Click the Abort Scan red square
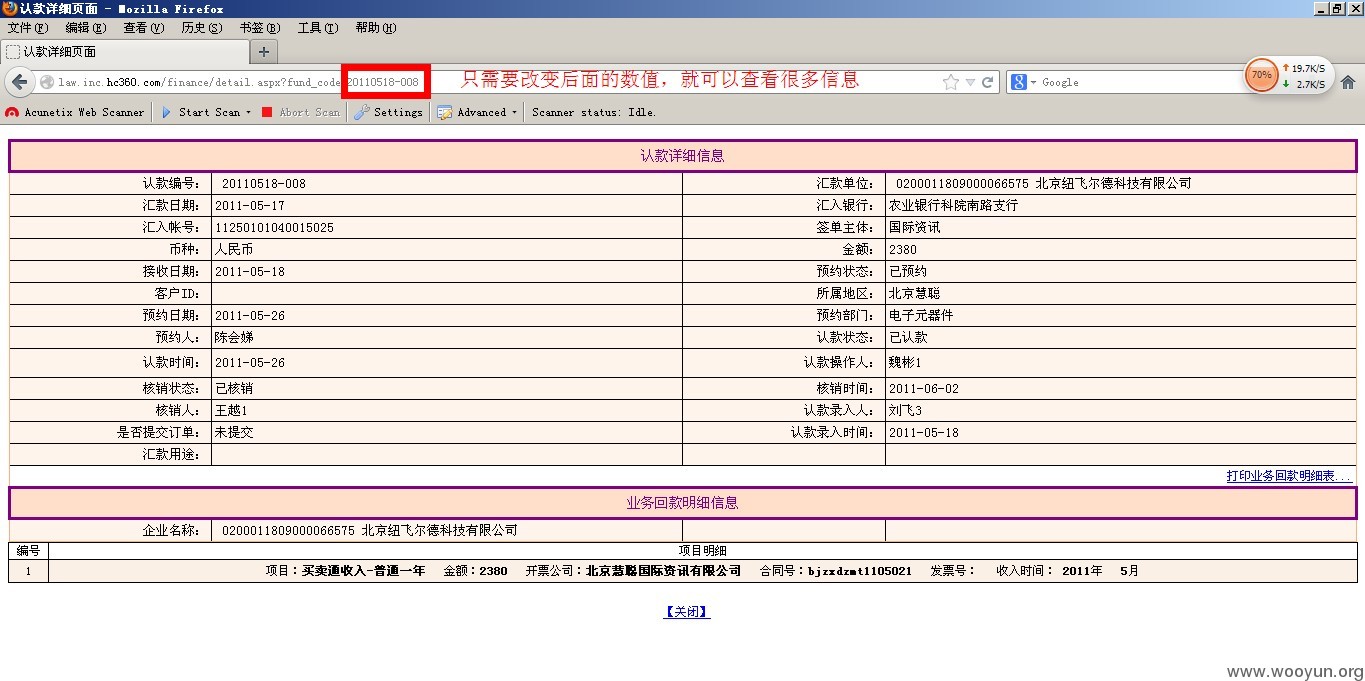 click(267, 112)
